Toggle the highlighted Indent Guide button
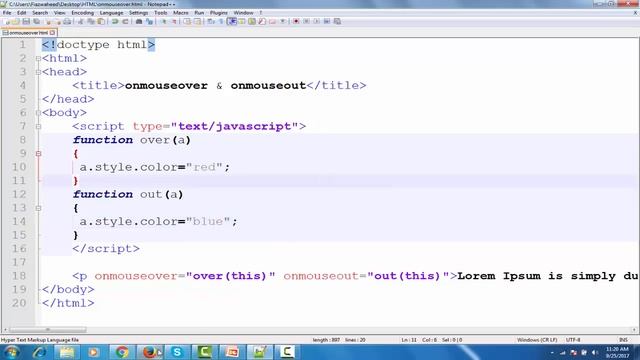This screenshot has height=360, width=640. (x=232, y=21)
